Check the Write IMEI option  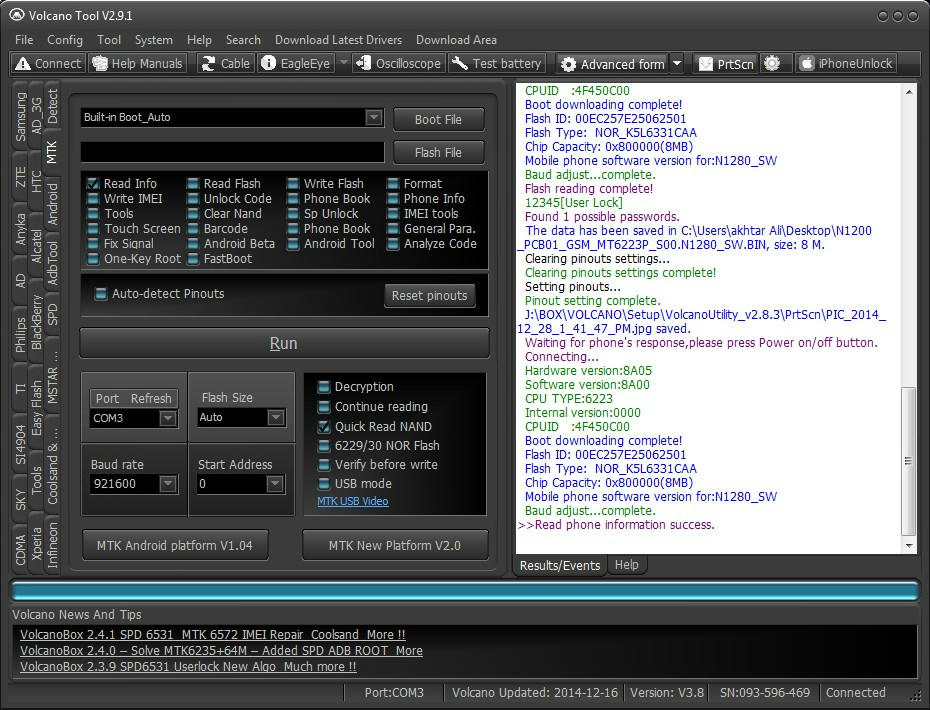pyautogui.click(x=93, y=199)
